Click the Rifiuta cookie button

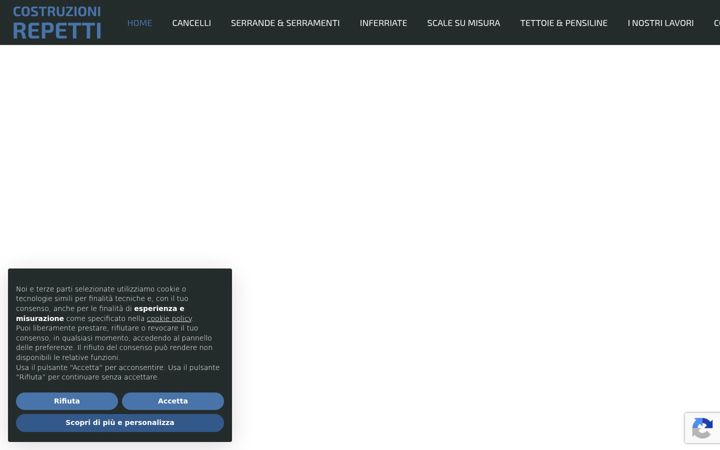coord(67,401)
